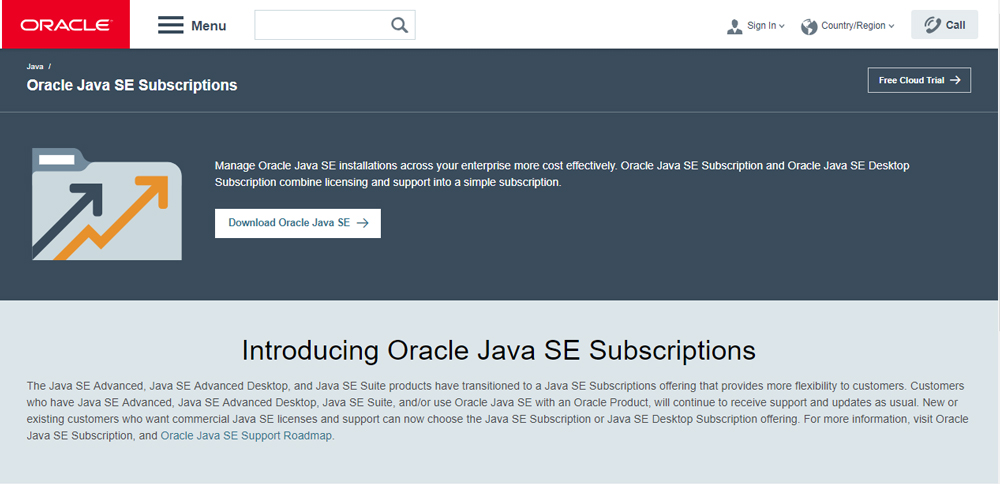Click the globe icon for Country/Region
The width and height of the screenshot is (1000, 484).
(809, 26)
